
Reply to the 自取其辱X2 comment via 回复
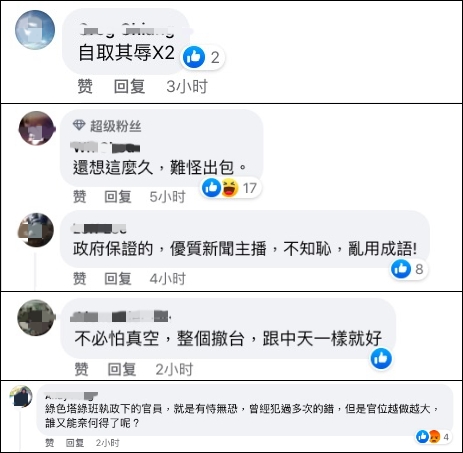[129, 86]
